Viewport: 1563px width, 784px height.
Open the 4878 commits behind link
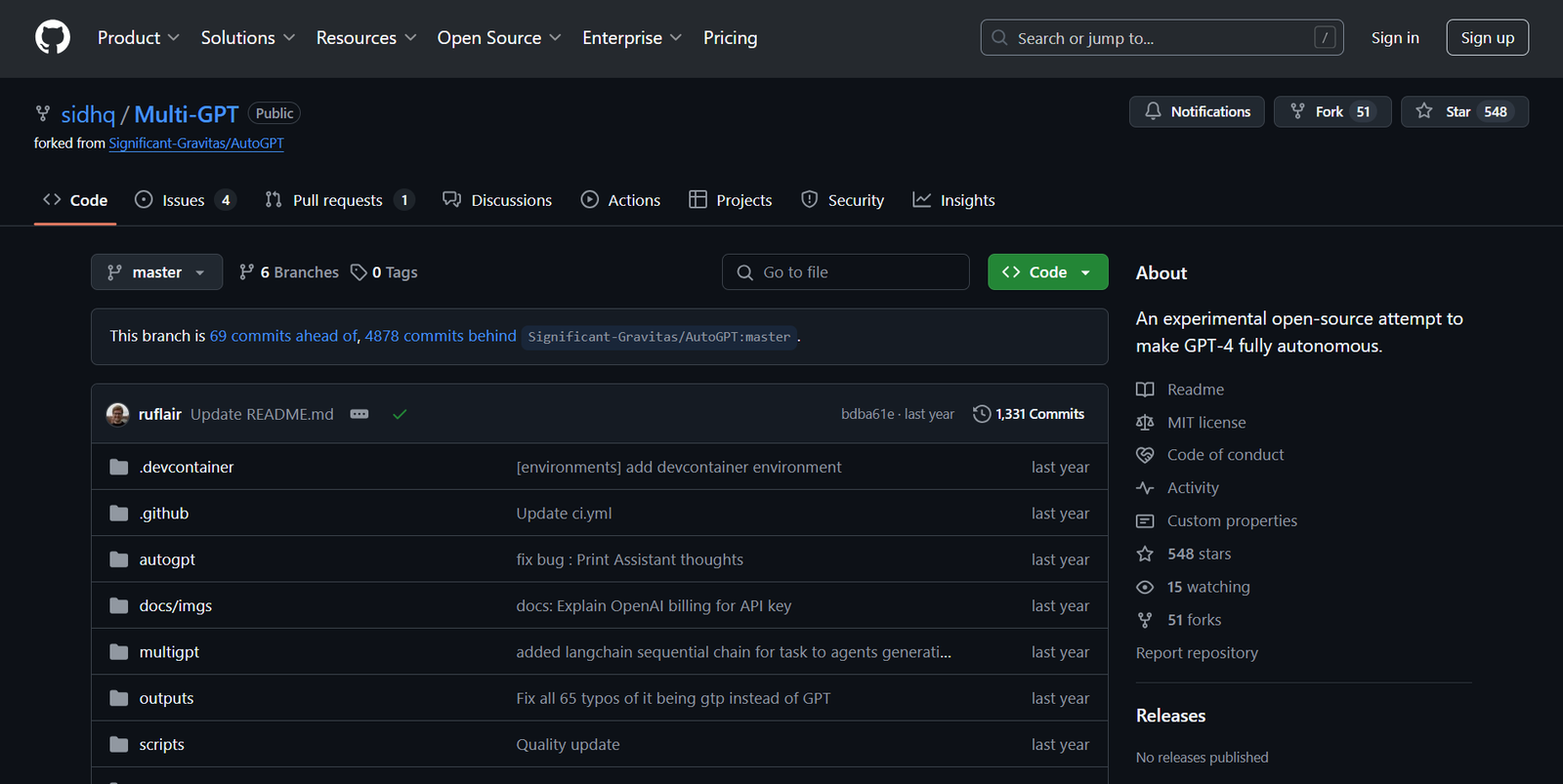[441, 336]
